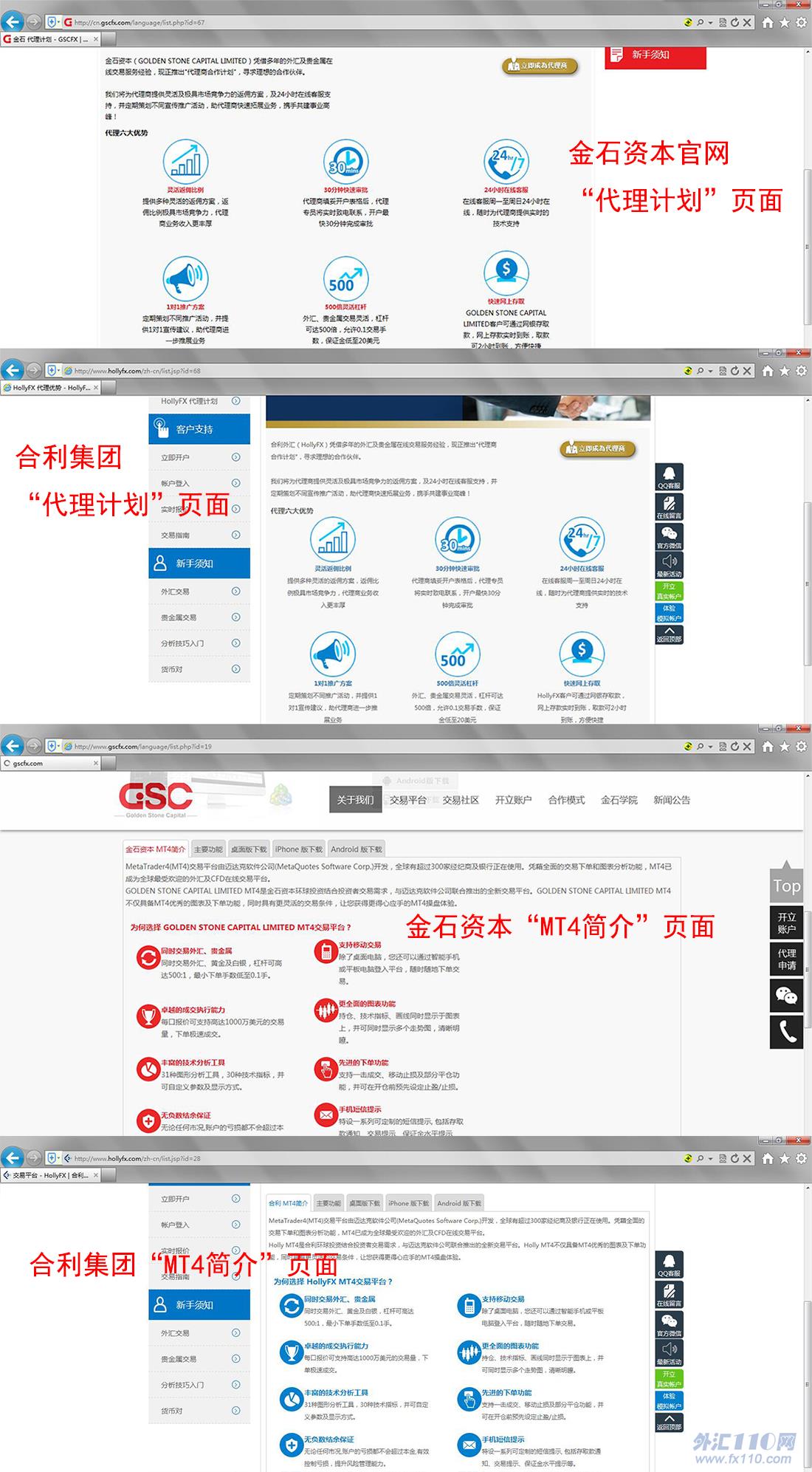The width and height of the screenshot is (812, 1472).
Task: Switch to iPhone 版下载 tab in HollyFX MT4 window
Action: tap(408, 1203)
